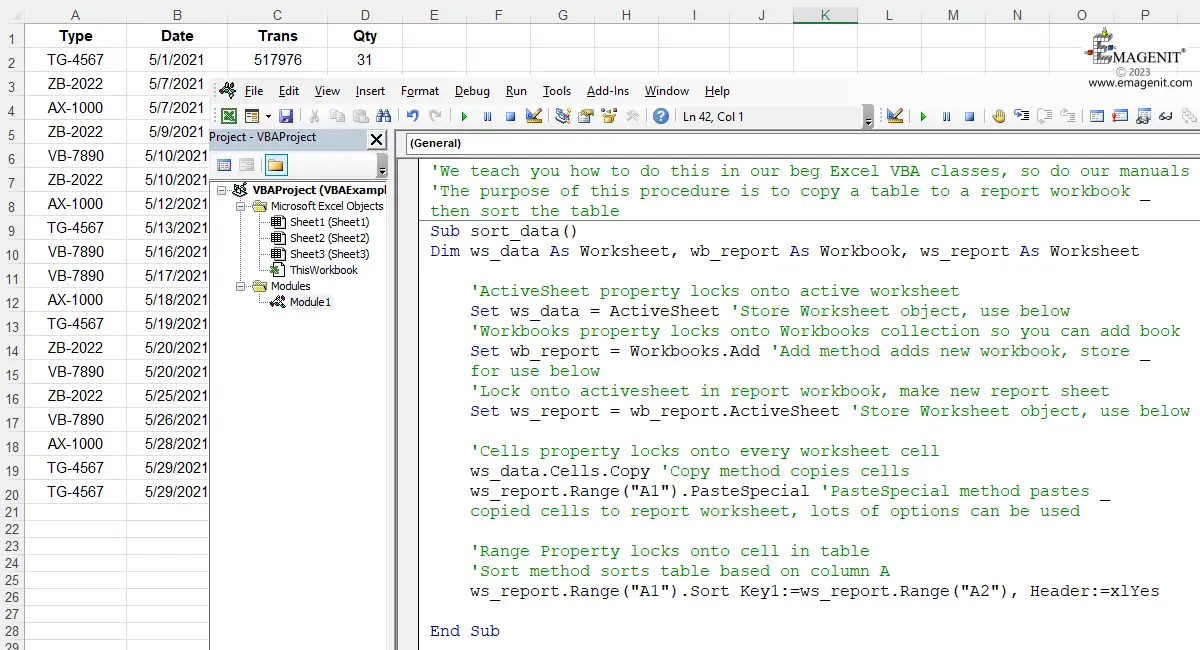Open the Immediate Window icon

coord(1119,116)
